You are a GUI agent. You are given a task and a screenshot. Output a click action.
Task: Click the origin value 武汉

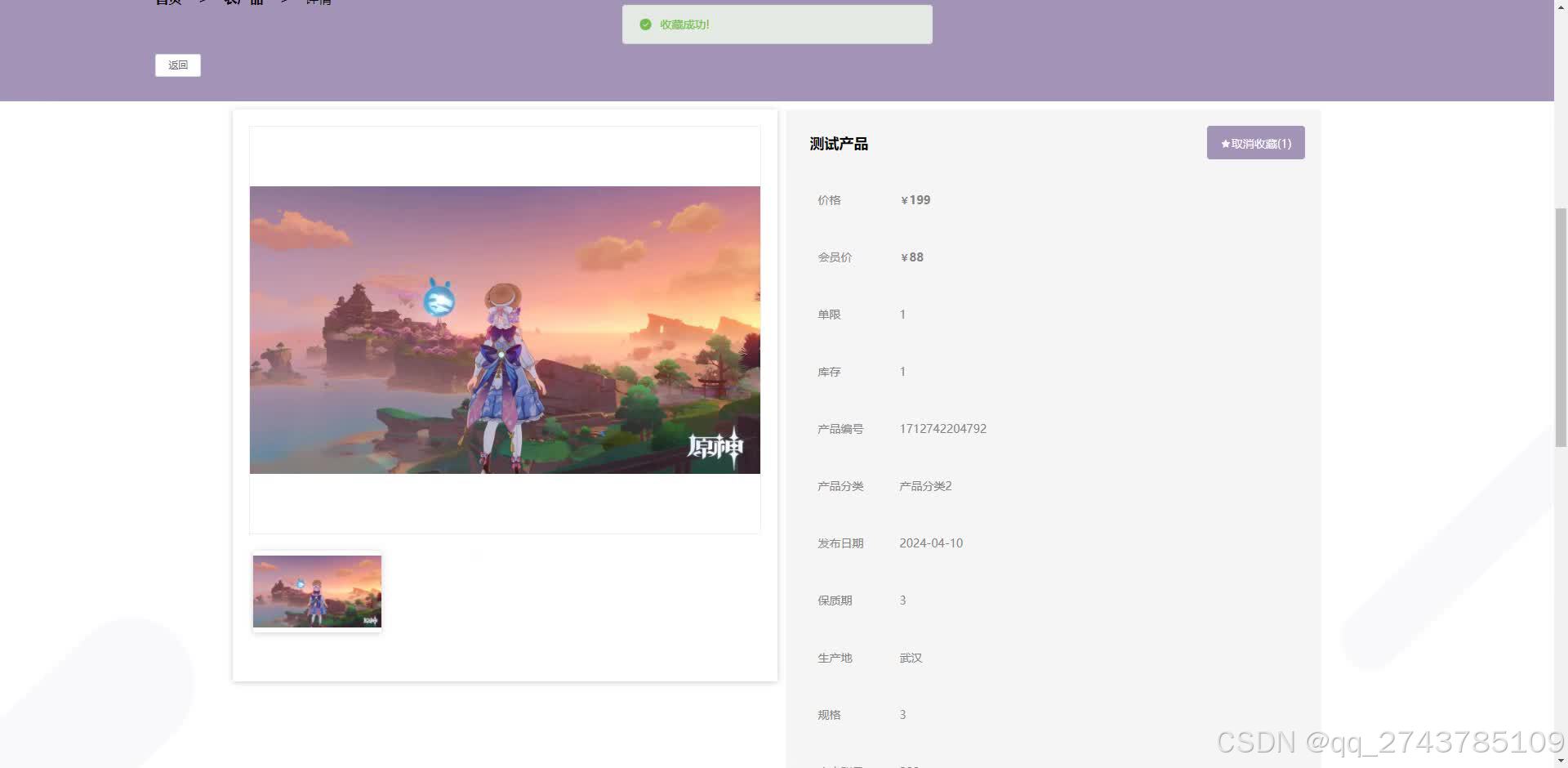[x=911, y=658]
